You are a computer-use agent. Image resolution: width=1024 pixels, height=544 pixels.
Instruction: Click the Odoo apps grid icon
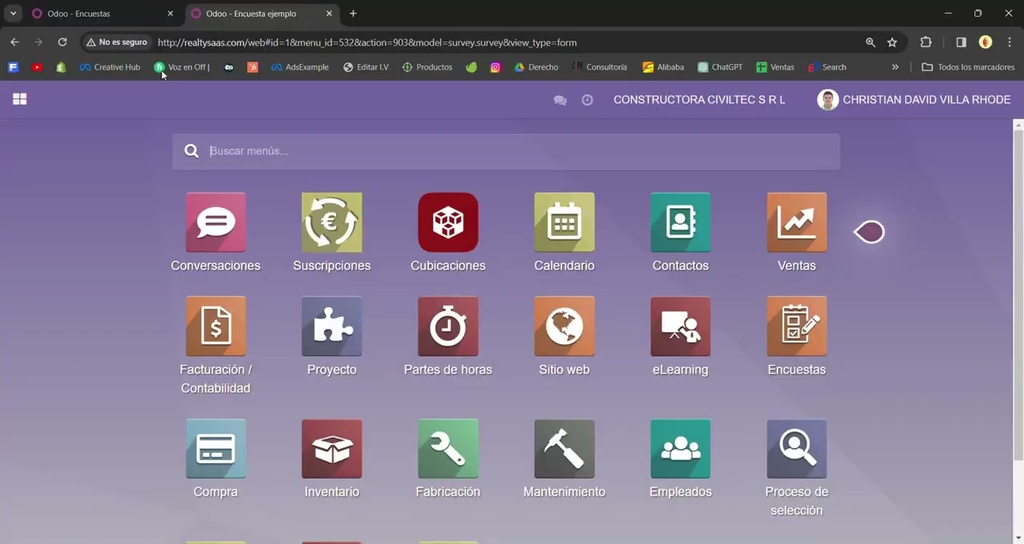click(20, 99)
